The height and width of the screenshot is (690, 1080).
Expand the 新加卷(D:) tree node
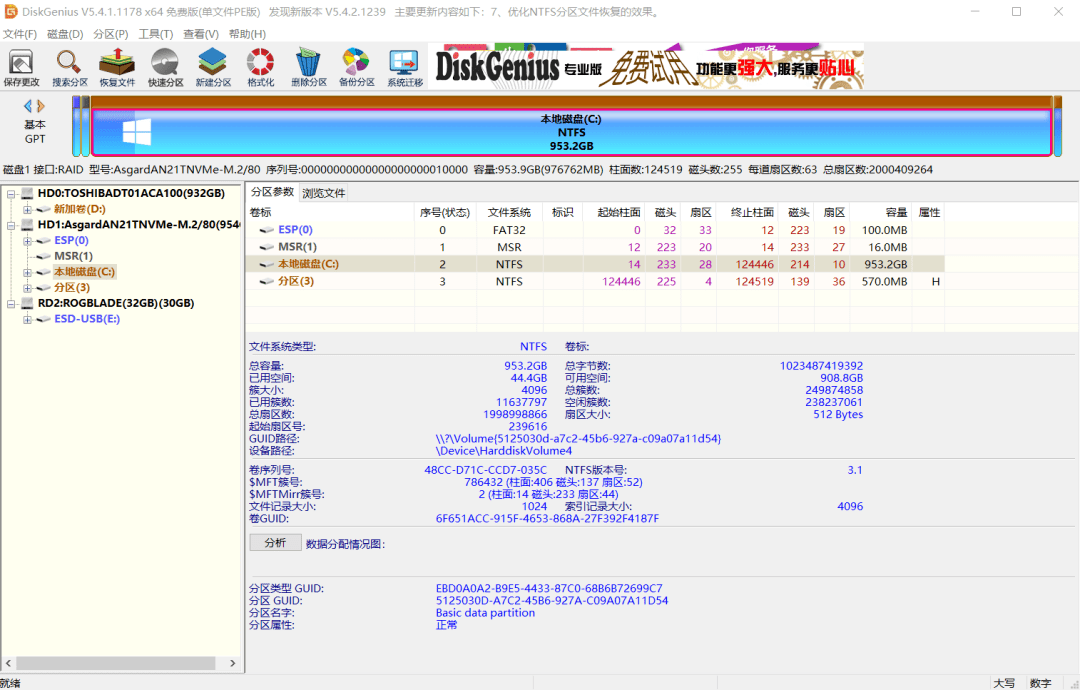tap(27, 209)
